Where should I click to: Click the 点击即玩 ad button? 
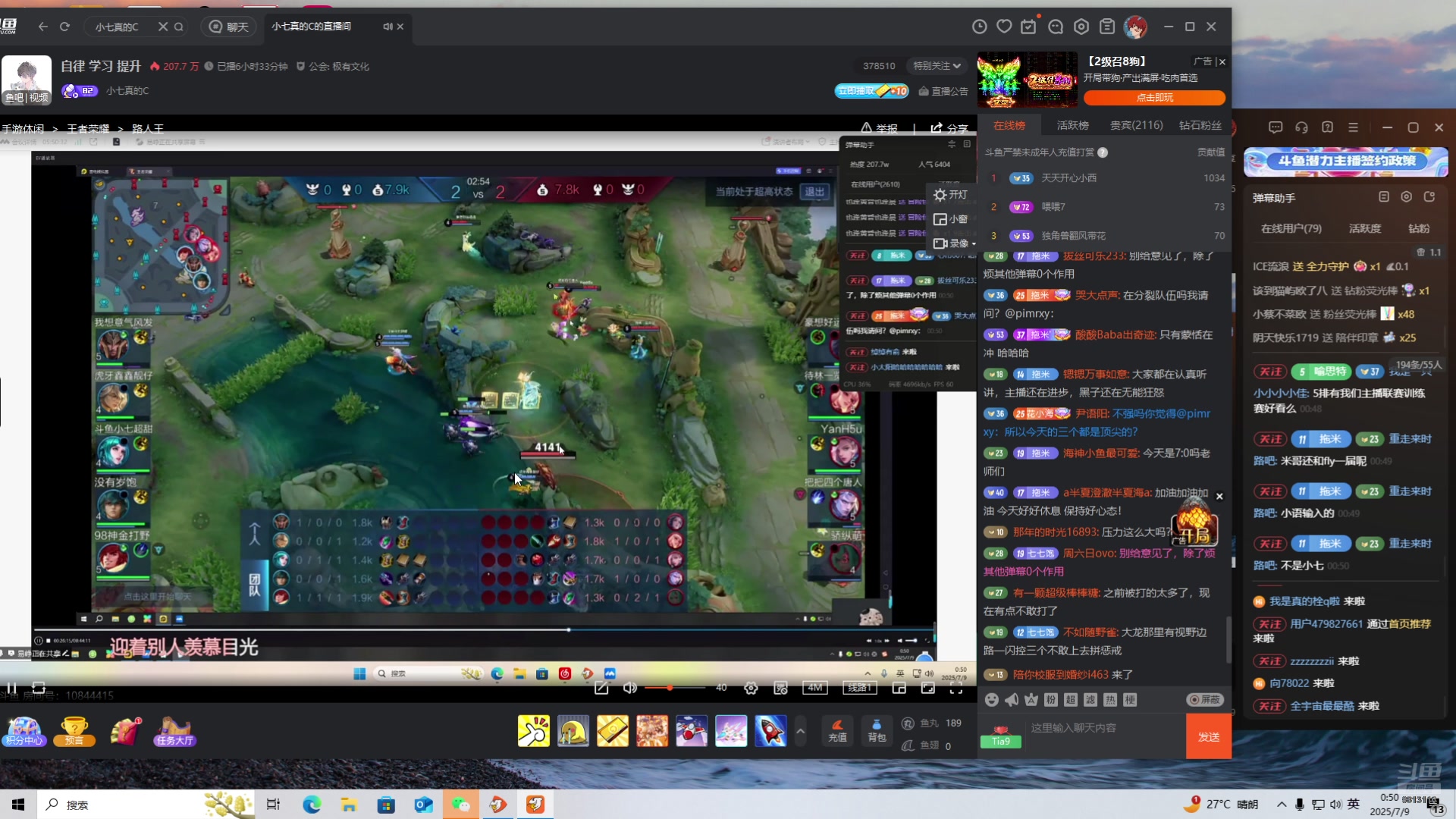tap(1154, 98)
